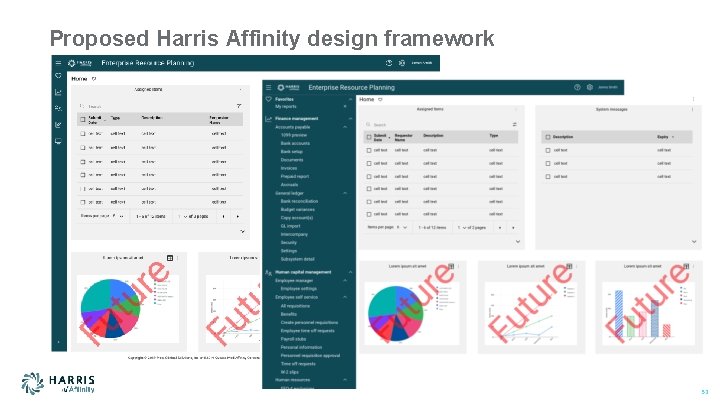Click people icon beside Human capital management
Screen dimensions: 720x405
pos(269,272)
